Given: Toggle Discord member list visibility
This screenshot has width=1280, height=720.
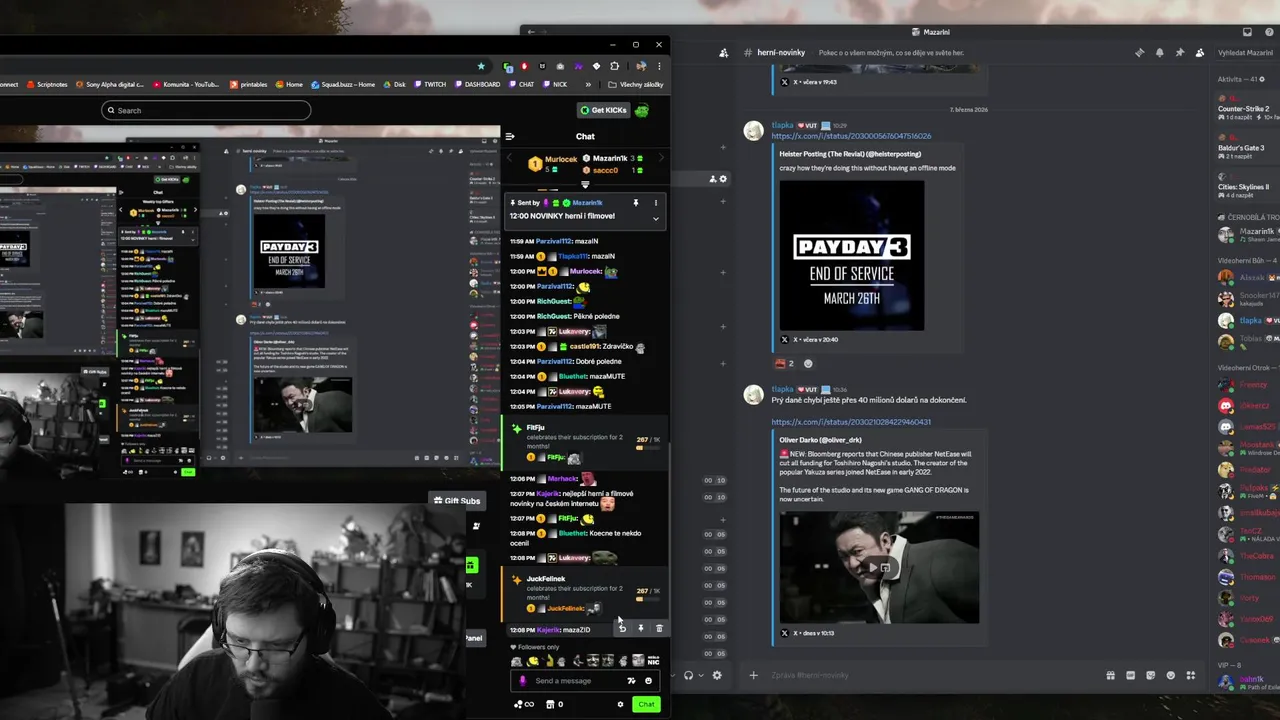Looking at the screenshot, I should point(1199,52).
